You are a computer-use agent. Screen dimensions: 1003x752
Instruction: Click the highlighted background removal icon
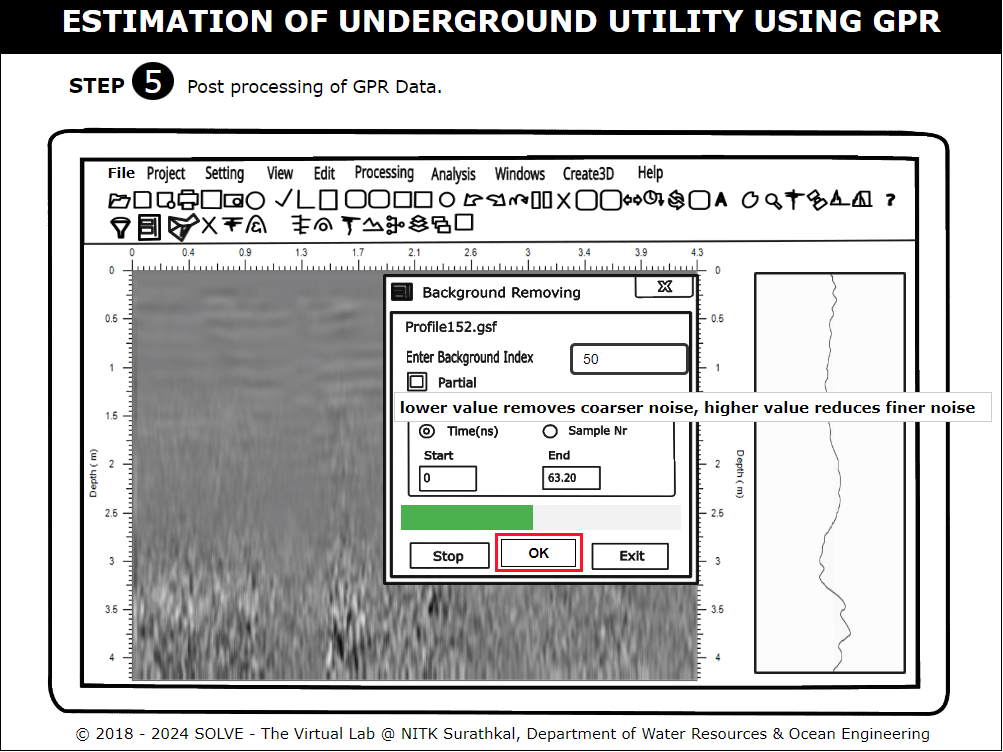[149, 227]
